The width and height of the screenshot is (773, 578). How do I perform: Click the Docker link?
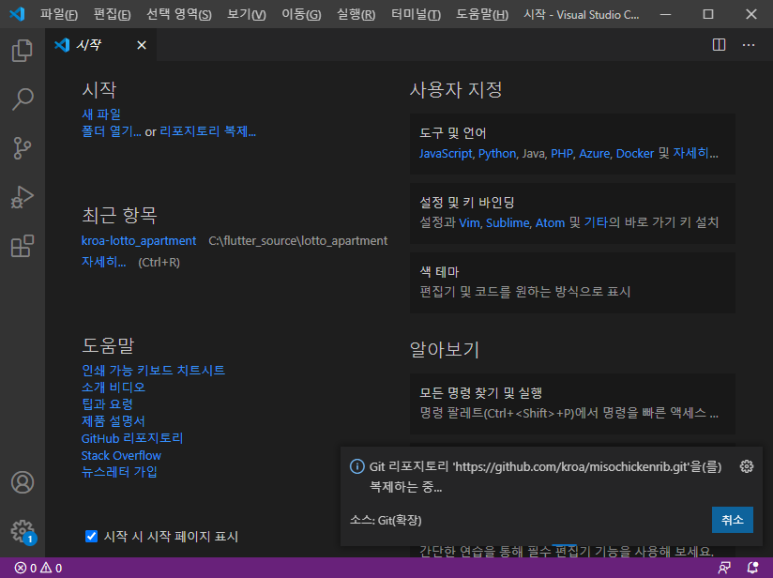tap(634, 153)
